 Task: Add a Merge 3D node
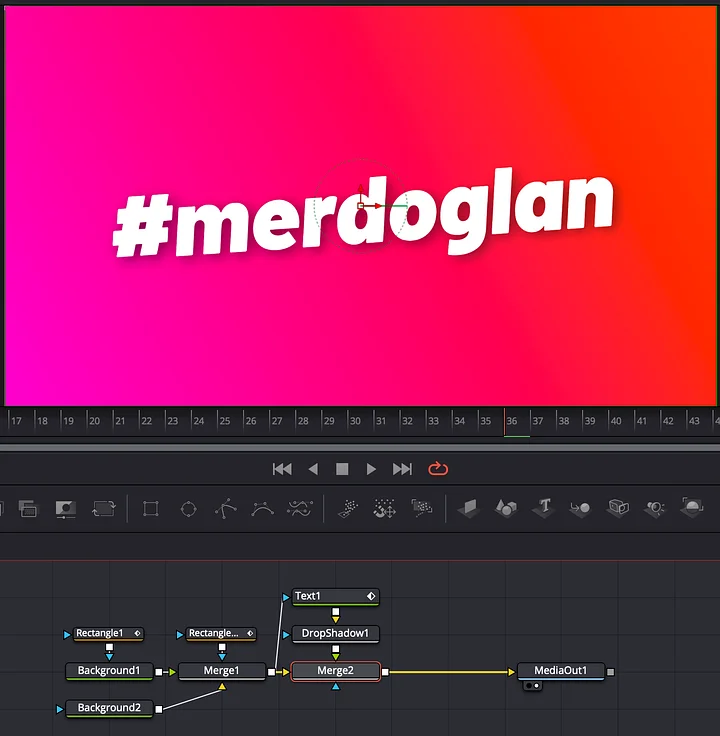tap(580, 508)
